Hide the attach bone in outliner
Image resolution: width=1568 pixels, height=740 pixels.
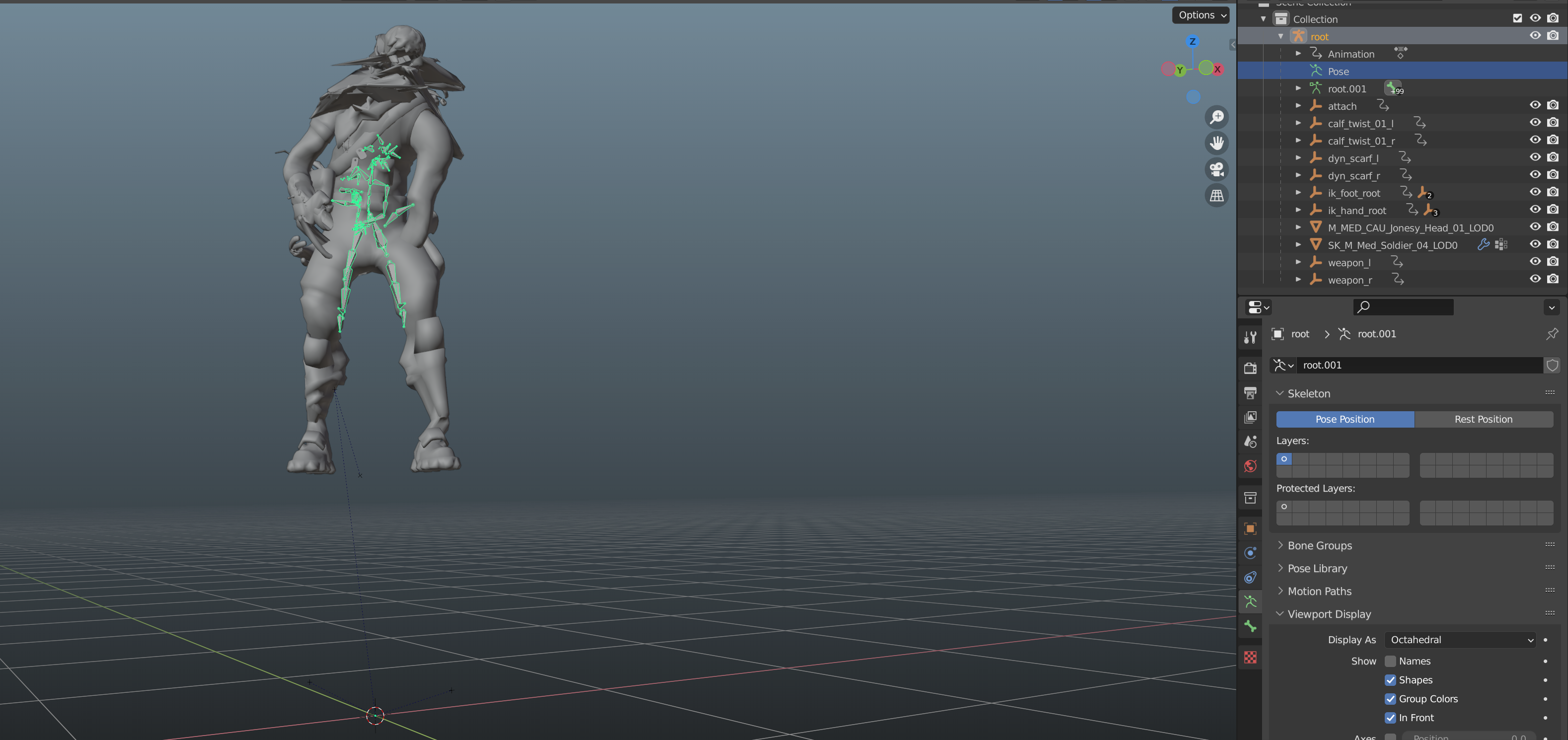pyautogui.click(x=1535, y=105)
